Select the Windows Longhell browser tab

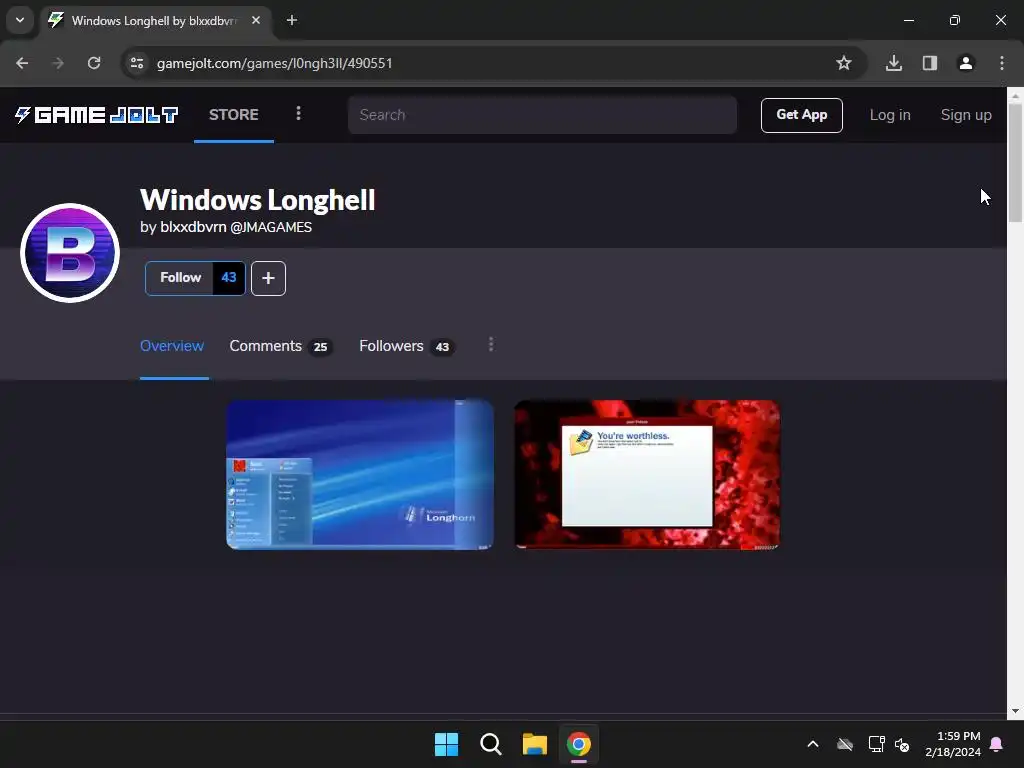[x=155, y=21]
